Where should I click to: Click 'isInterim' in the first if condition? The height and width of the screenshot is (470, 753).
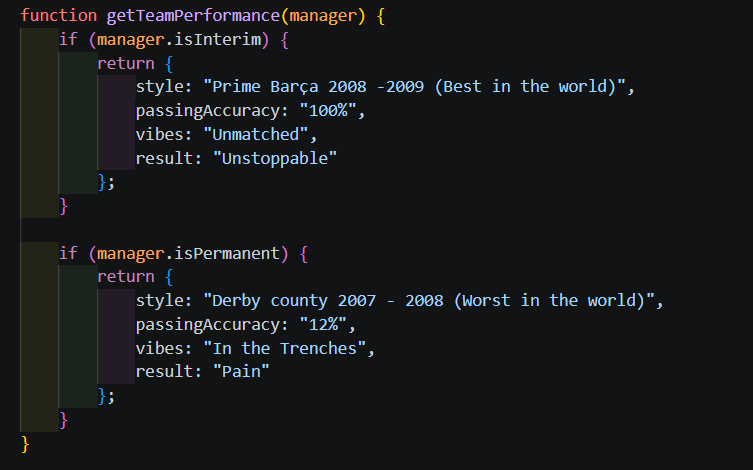coord(217,39)
